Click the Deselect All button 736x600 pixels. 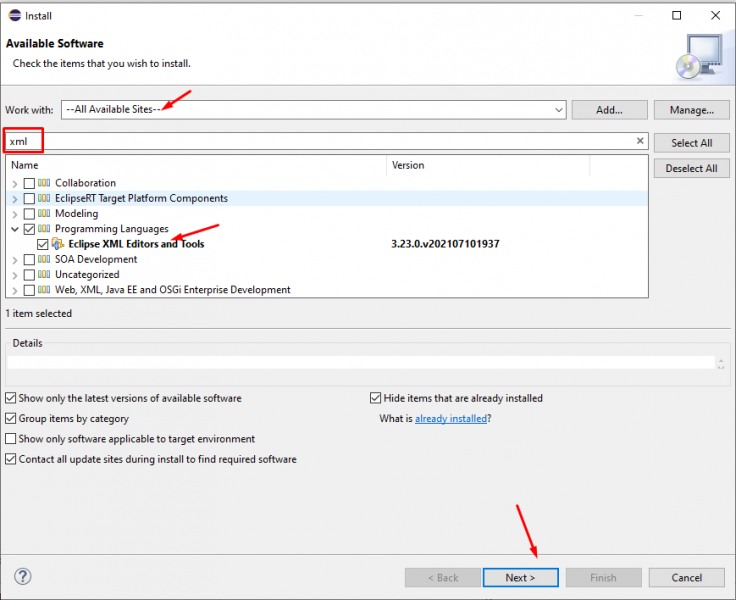(x=691, y=168)
